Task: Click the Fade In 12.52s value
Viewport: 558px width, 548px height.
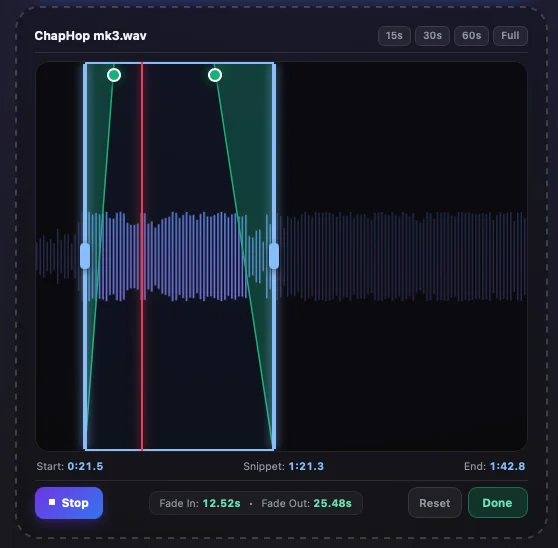Action: pyautogui.click(x=221, y=503)
